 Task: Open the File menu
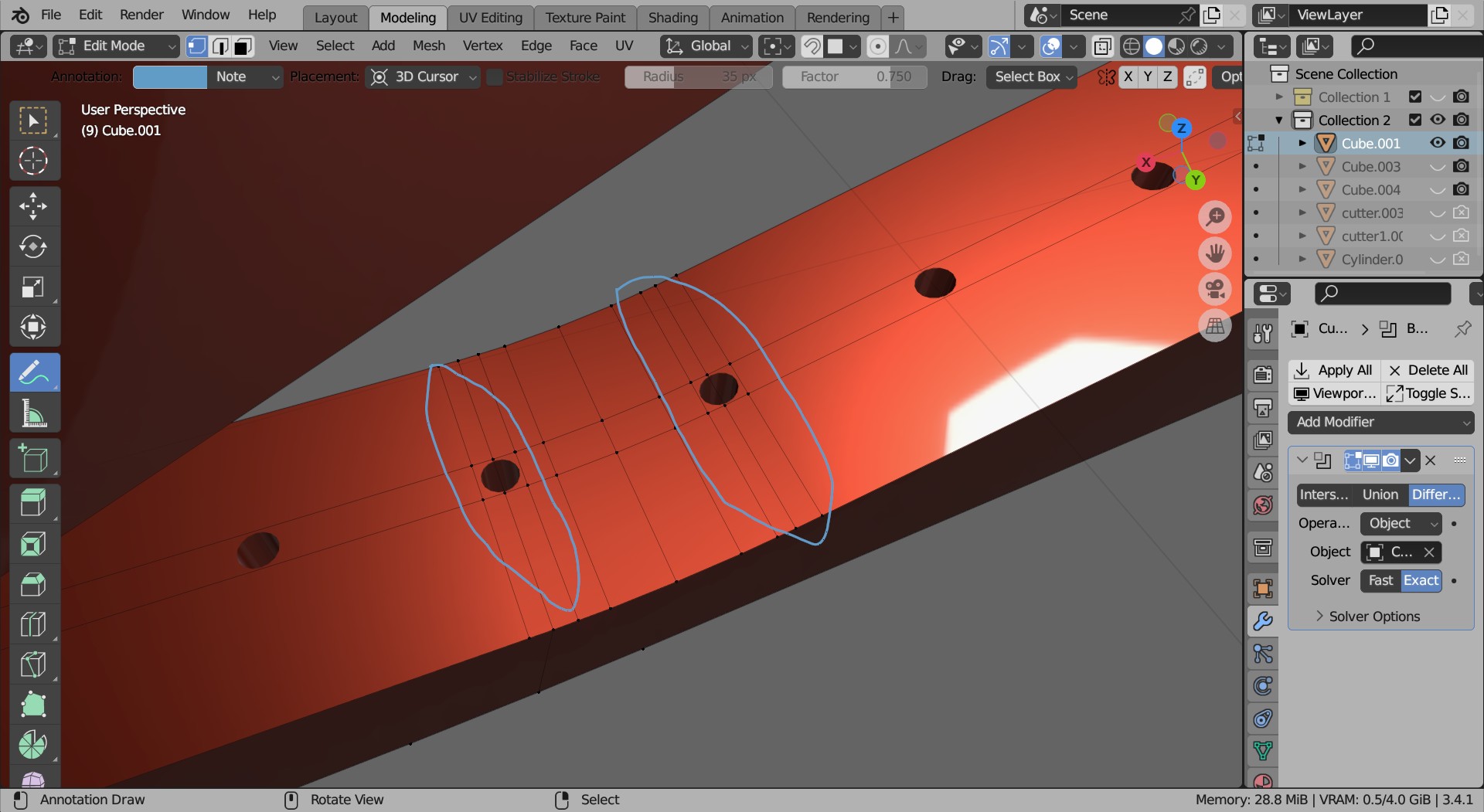click(x=51, y=15)
